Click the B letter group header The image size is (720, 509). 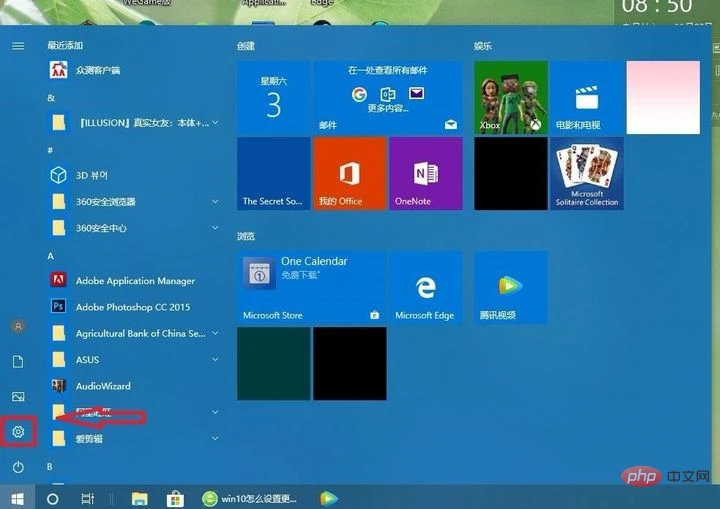coord(50,466)
